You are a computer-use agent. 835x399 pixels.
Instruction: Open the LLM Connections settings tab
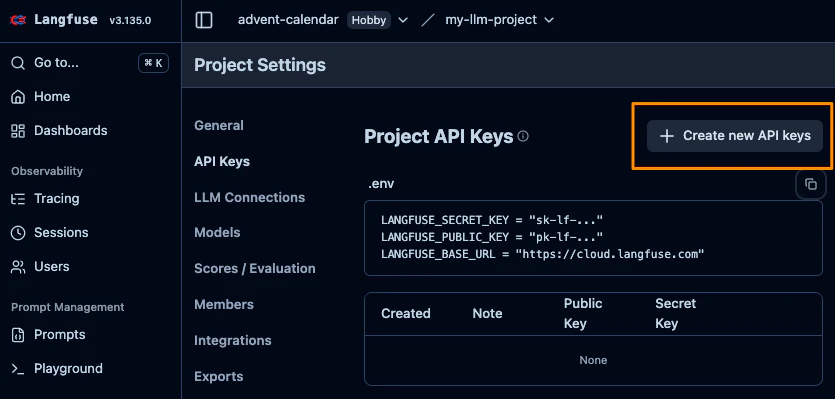tap(249, 197)
